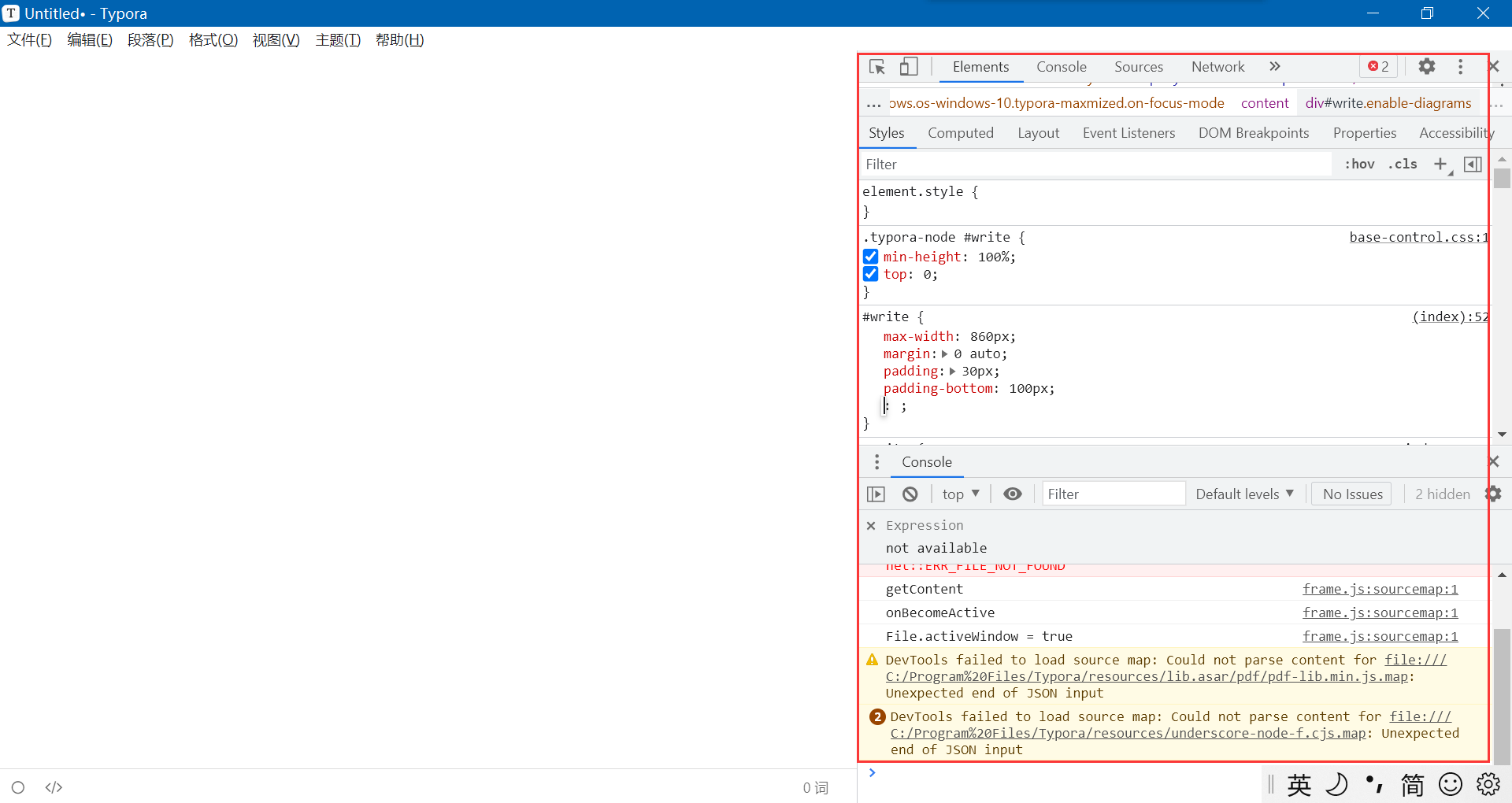Toggle the device toolbar icon
Screen dimensions: 1512x803
click(x=909, y=67)
